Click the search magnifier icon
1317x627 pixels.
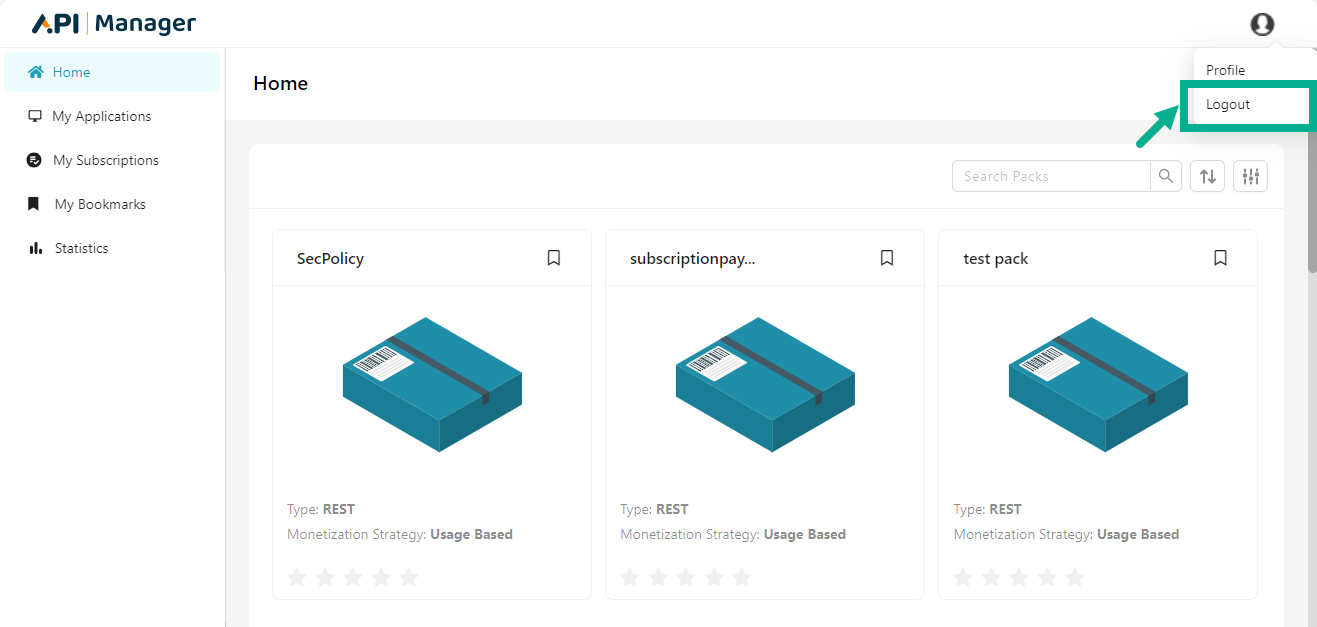click(1166, 176)
